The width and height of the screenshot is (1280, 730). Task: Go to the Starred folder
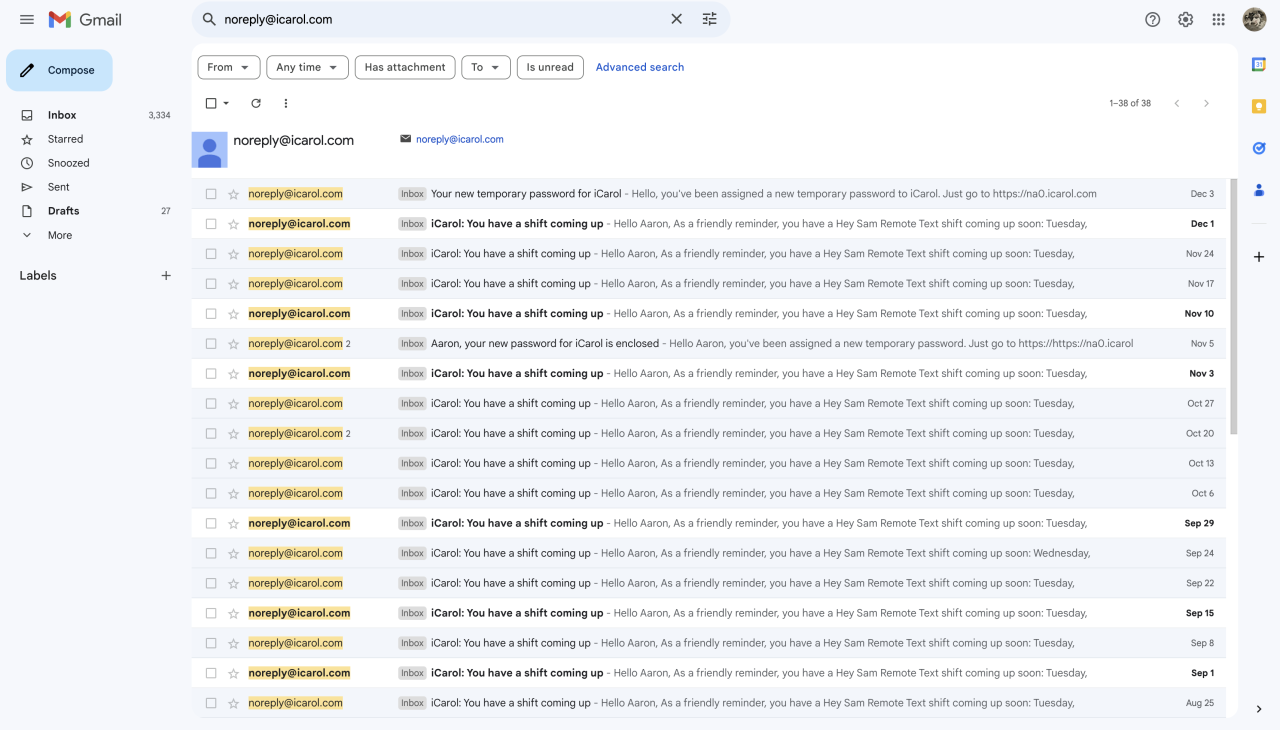pos(65,139)
